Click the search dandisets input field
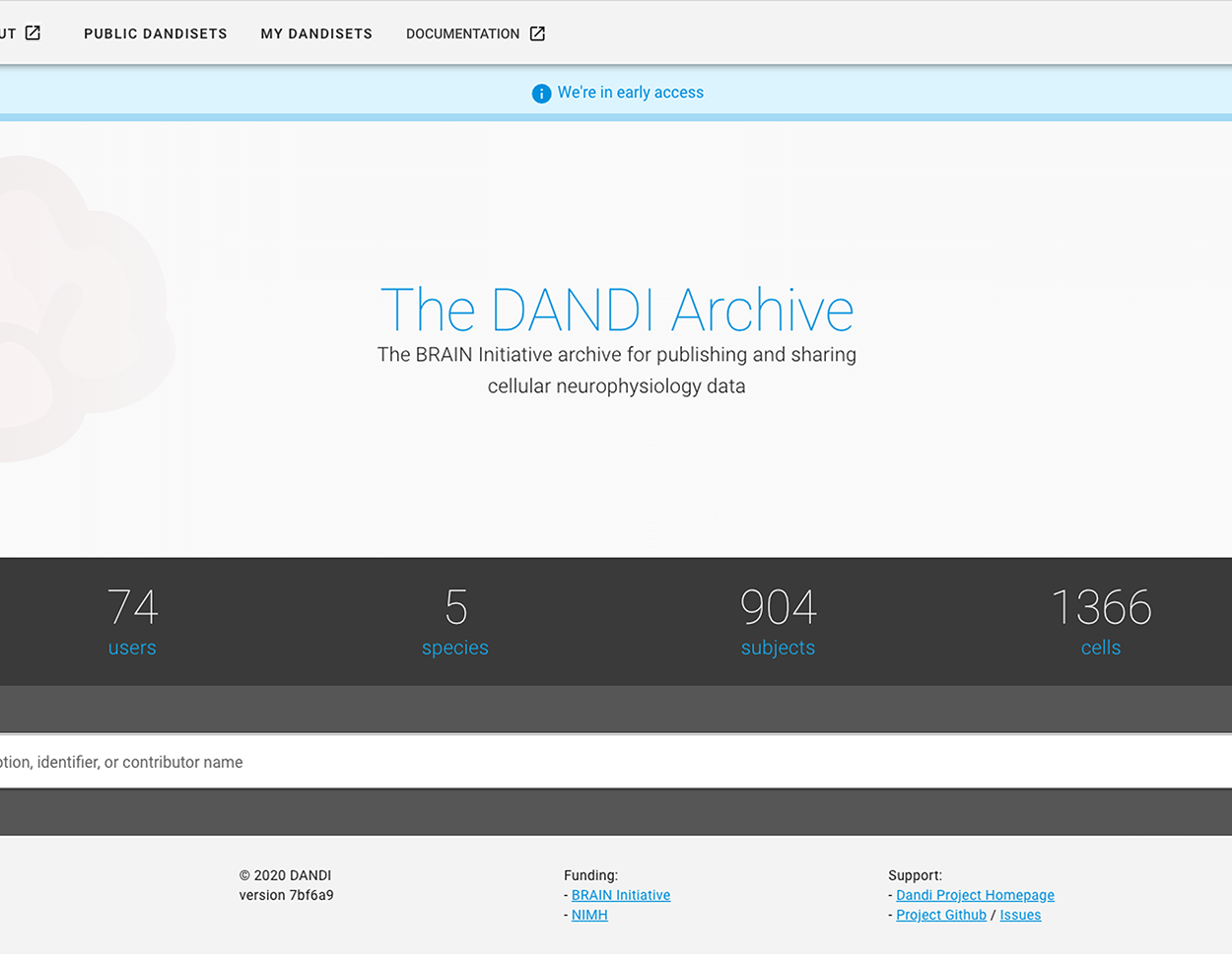Viewport: 1232px width, 964px height. [616, 762]
